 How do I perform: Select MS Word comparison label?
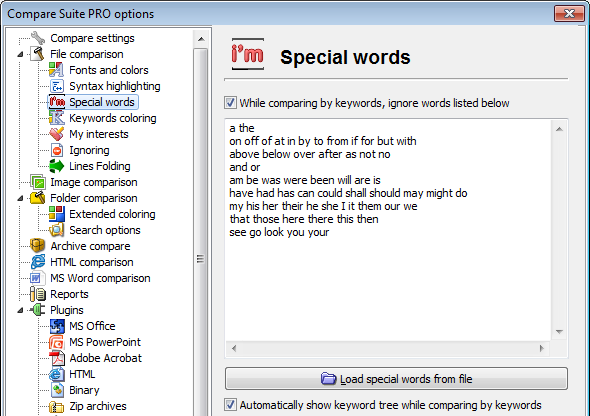coord(100,278)
